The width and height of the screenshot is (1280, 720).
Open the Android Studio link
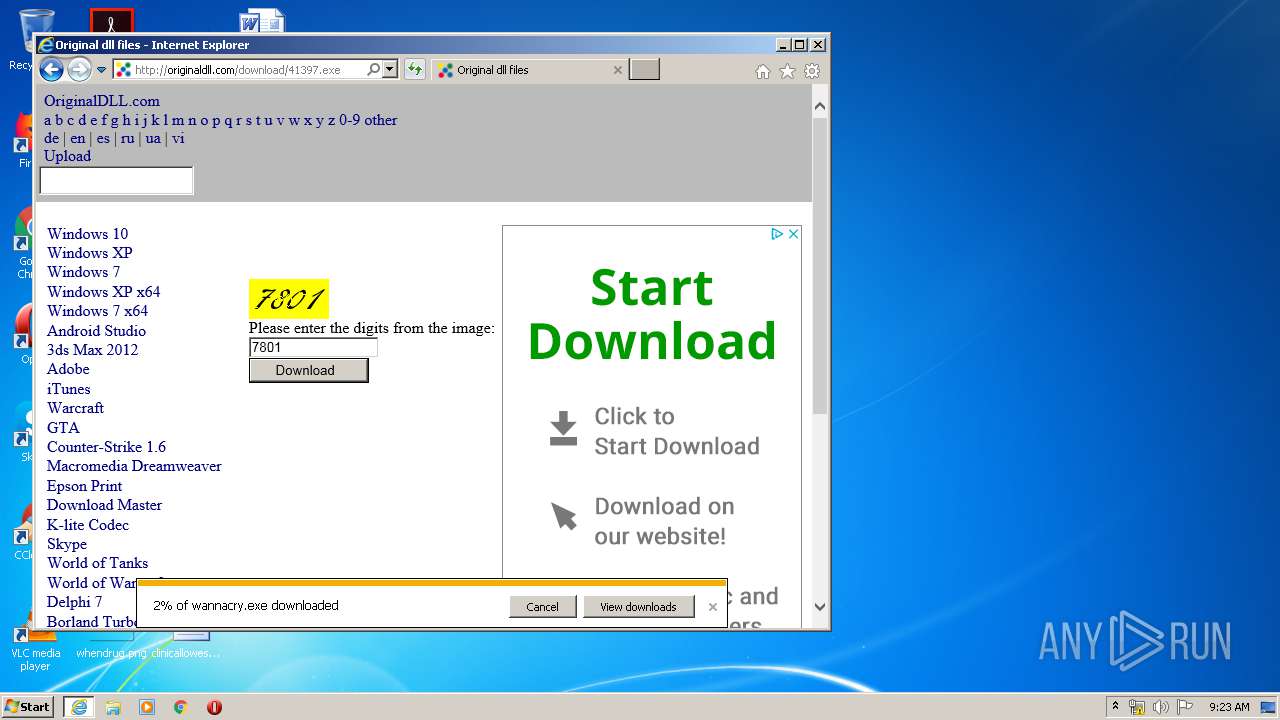pyautogui.click(x=96, y=331)
